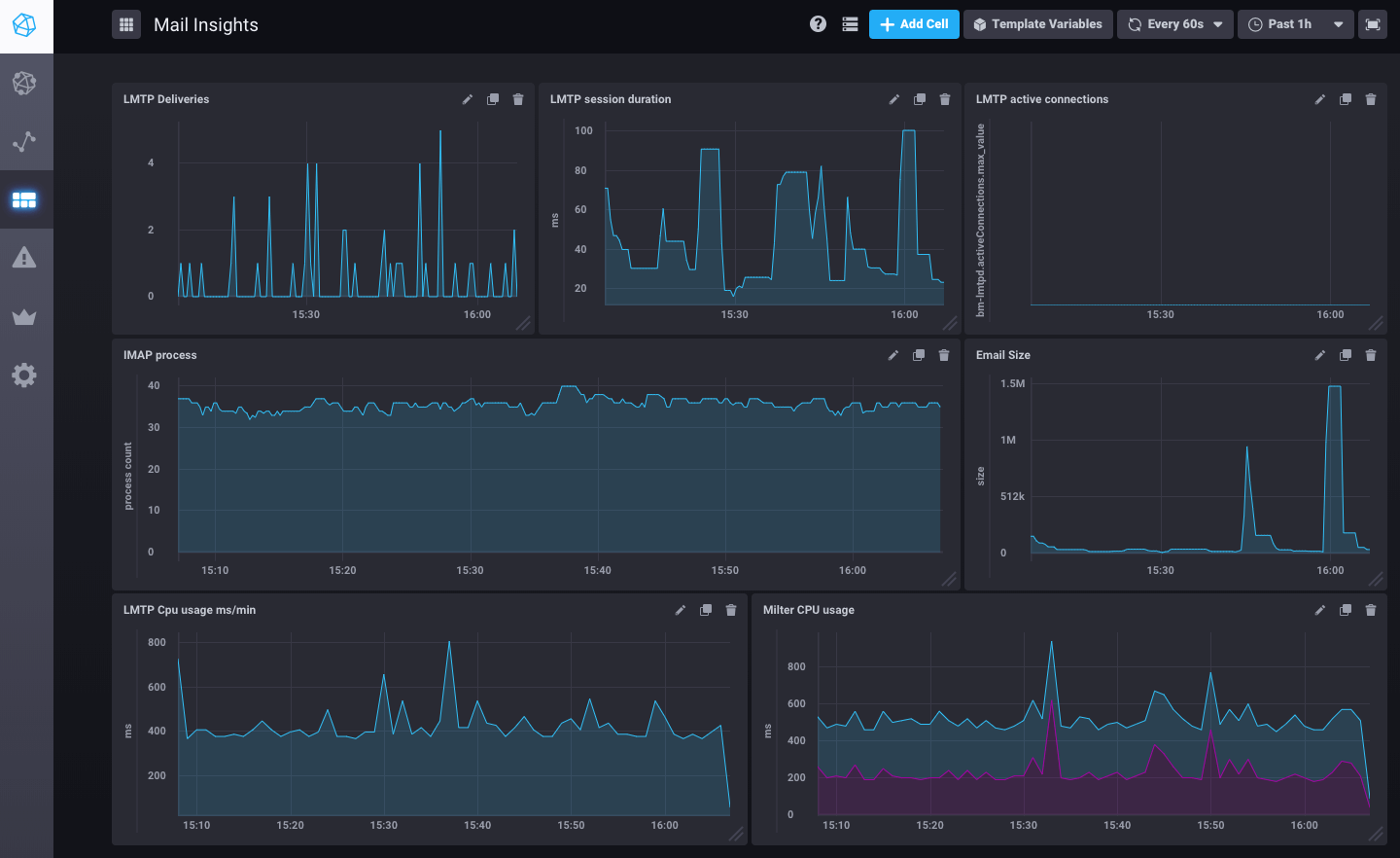The height and width of the screenshot is (858, 1400).
Task: Edit the LMTP Deliveries cell
Action: coord(468,99)
